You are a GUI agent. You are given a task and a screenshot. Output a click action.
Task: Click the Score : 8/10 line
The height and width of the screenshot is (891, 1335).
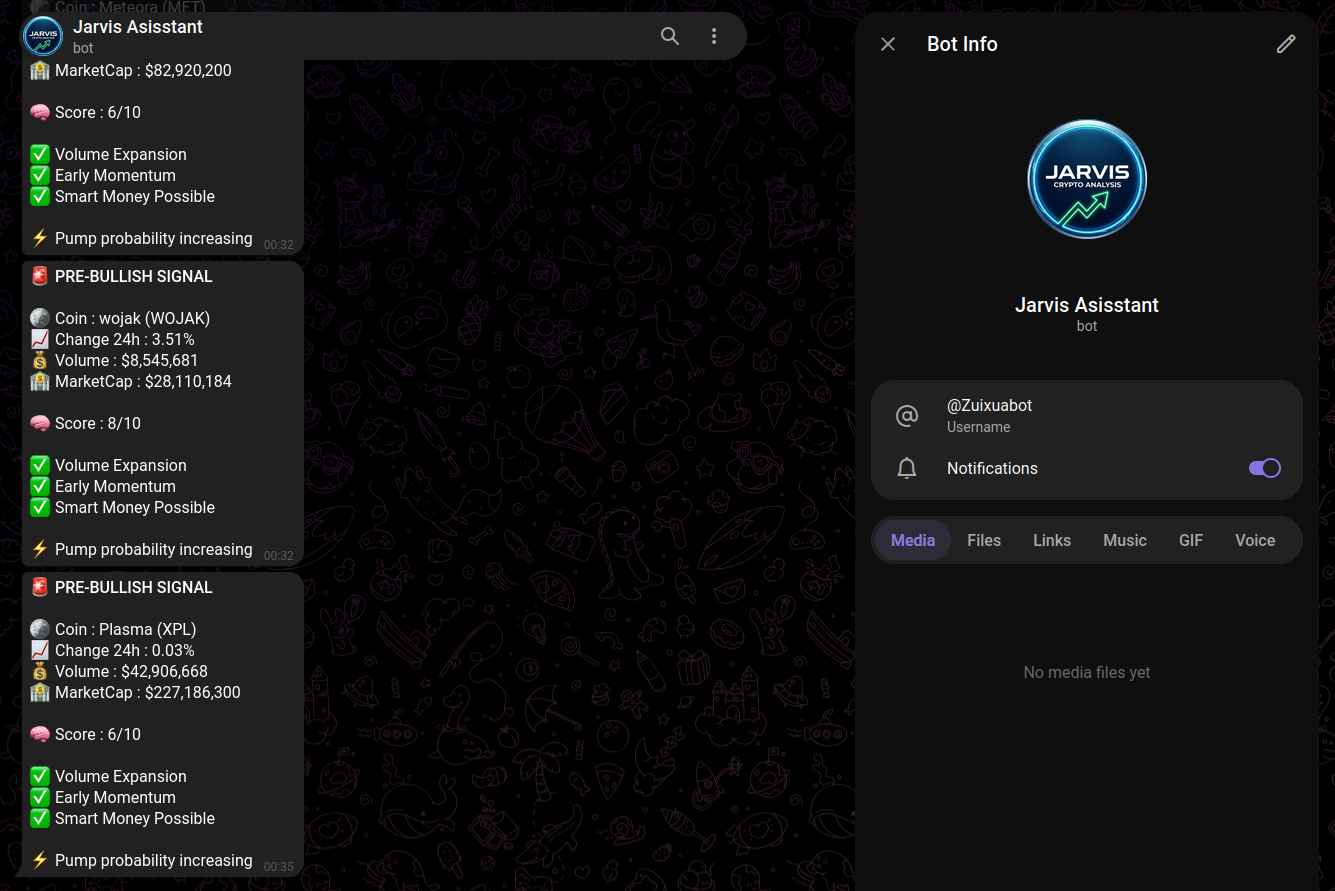(98, 423)
